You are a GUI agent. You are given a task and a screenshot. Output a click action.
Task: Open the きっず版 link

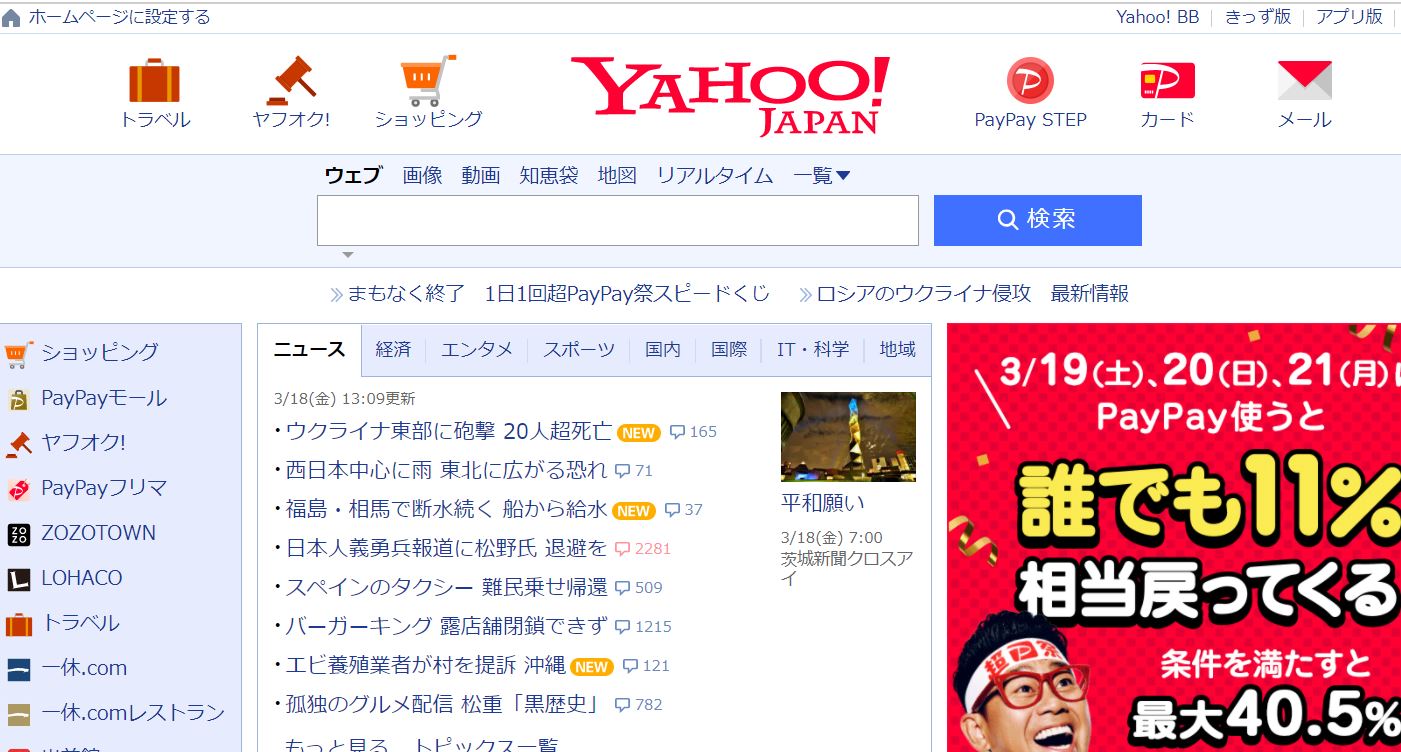1258,17
